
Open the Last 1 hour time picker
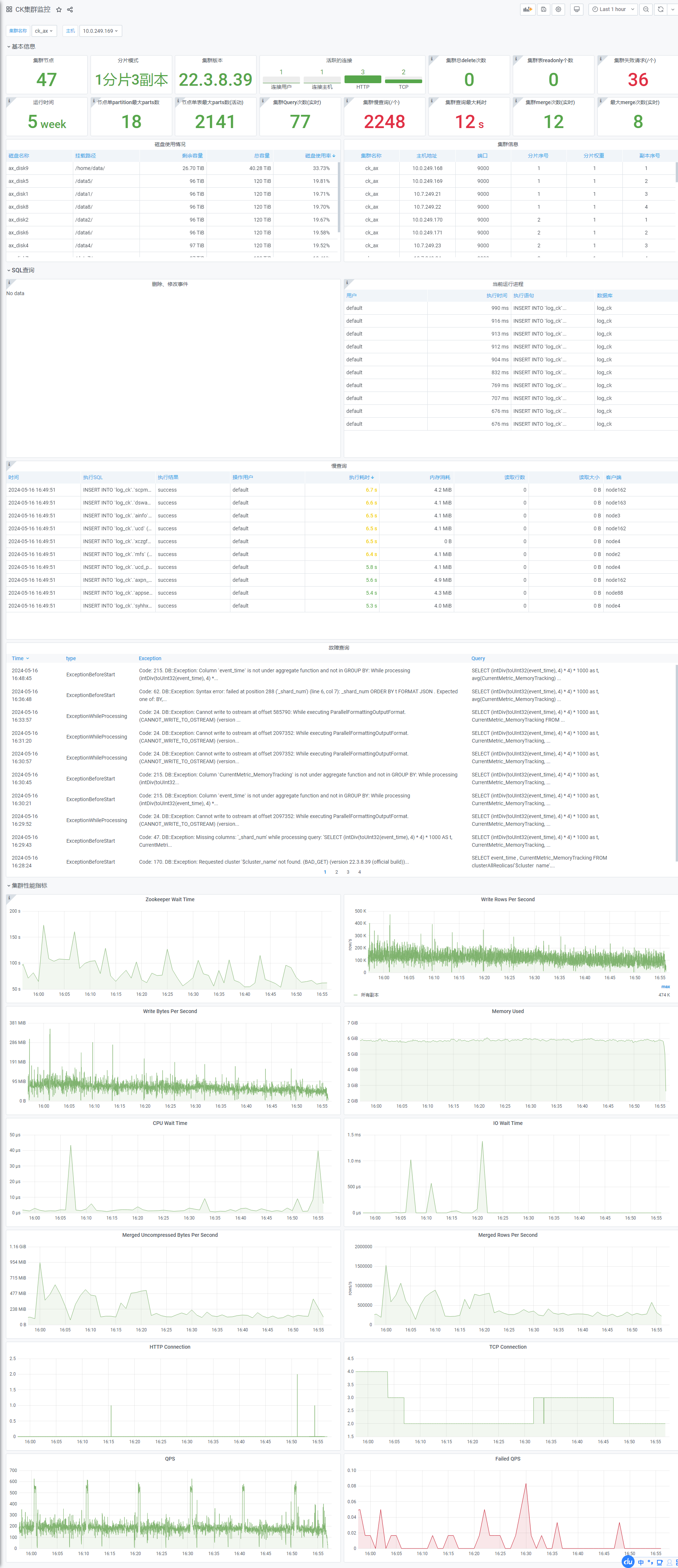[613, 9]
